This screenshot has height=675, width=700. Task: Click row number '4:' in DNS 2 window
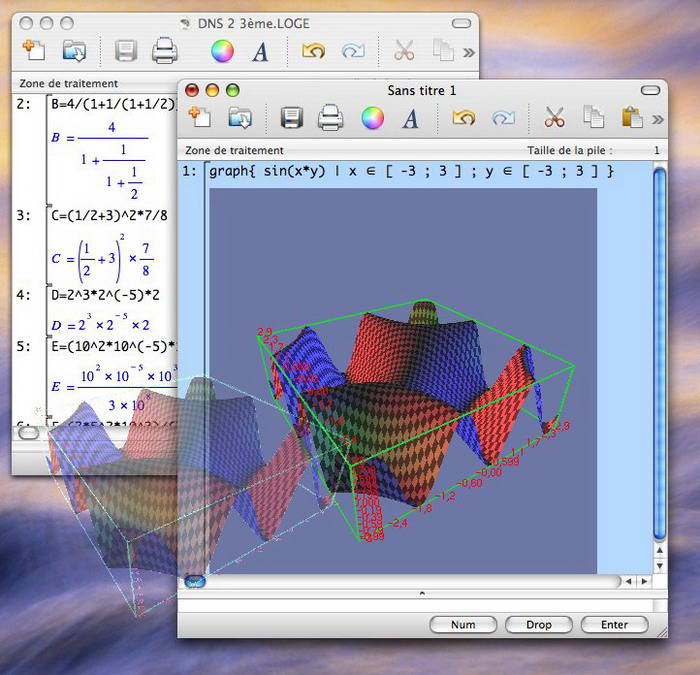click(x=24, y=296)
